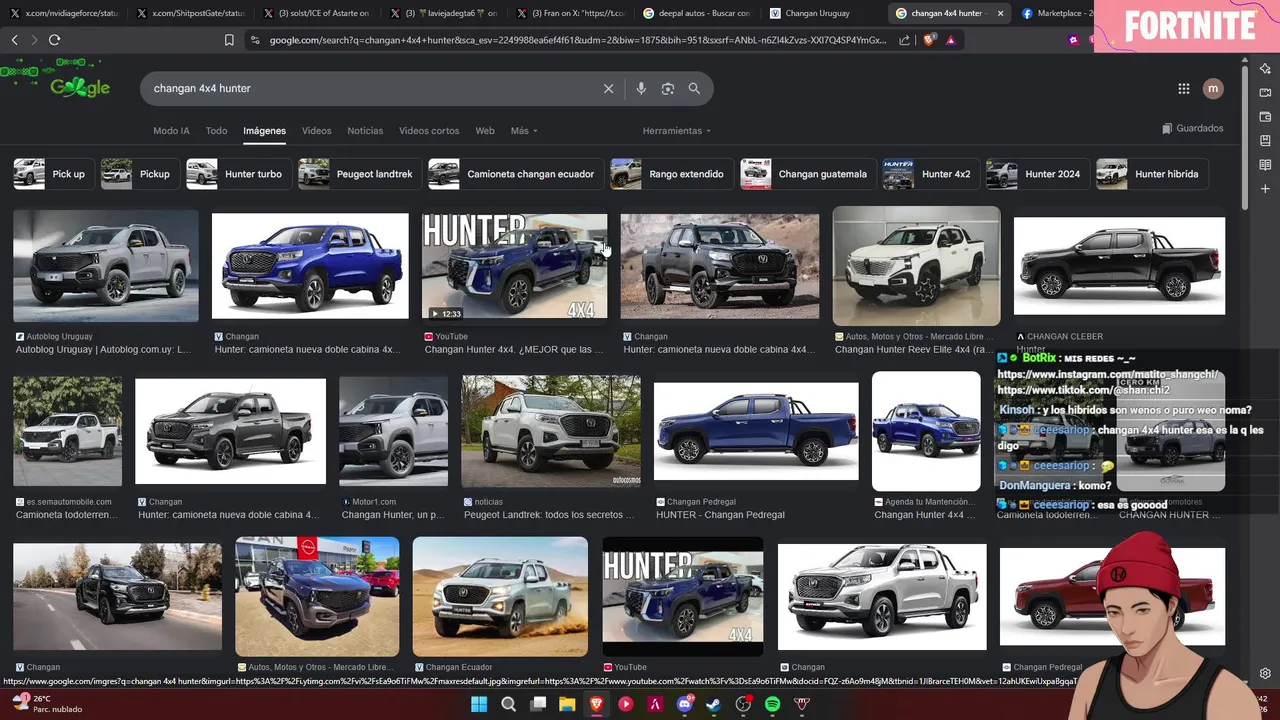Switch to 'Web' results tab
This screenshot has width=1280, height=720.
(485, 131)
